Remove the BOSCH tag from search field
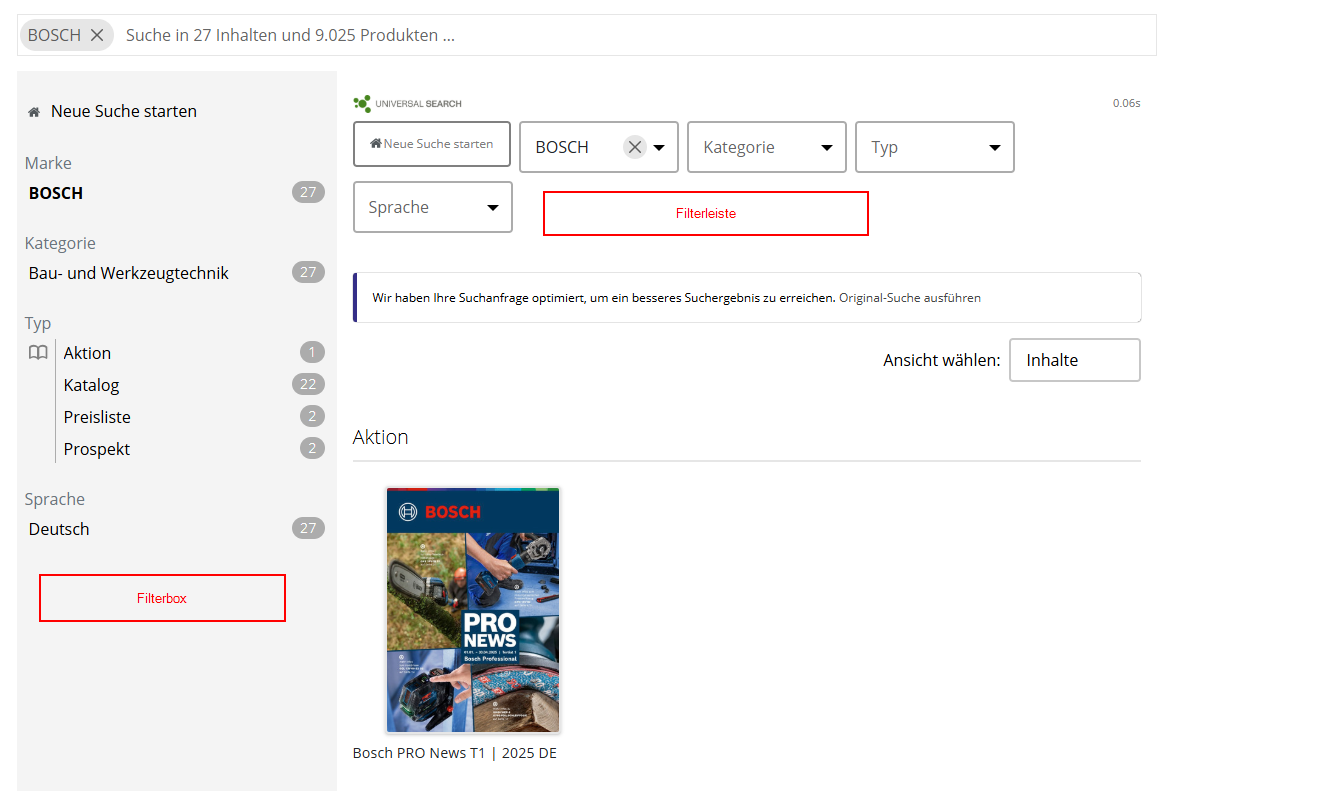 pos(97,35)
